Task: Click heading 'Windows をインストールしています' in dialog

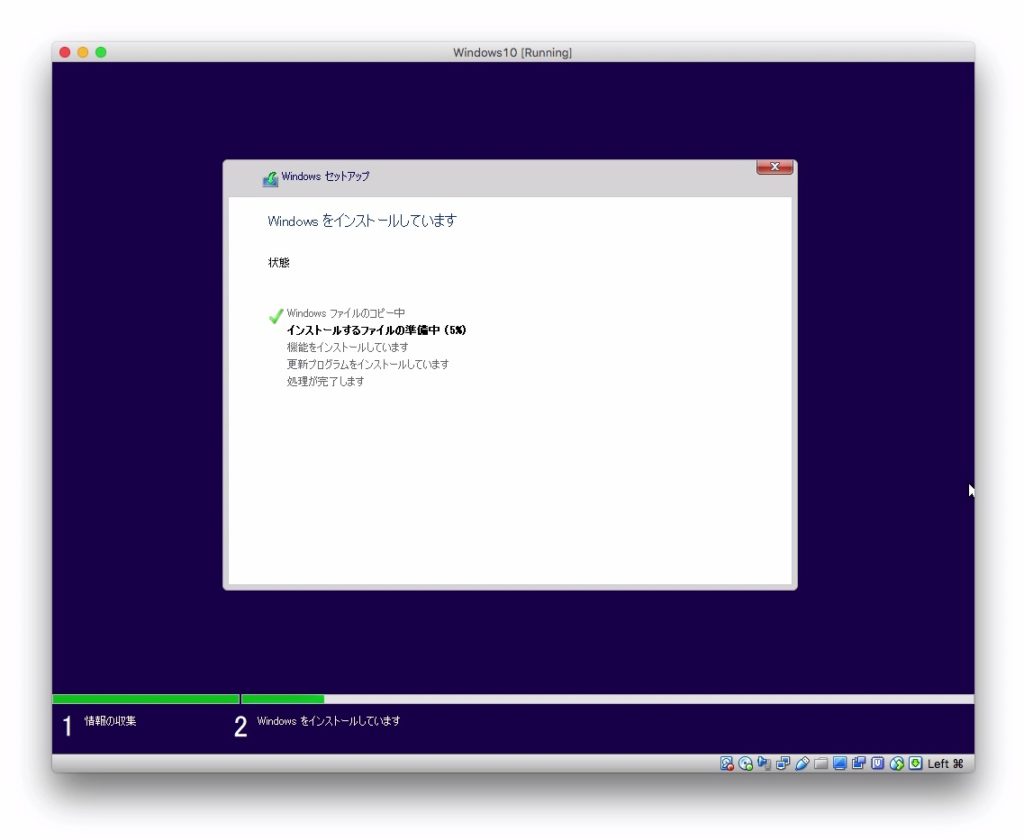Action: point(362,221)
